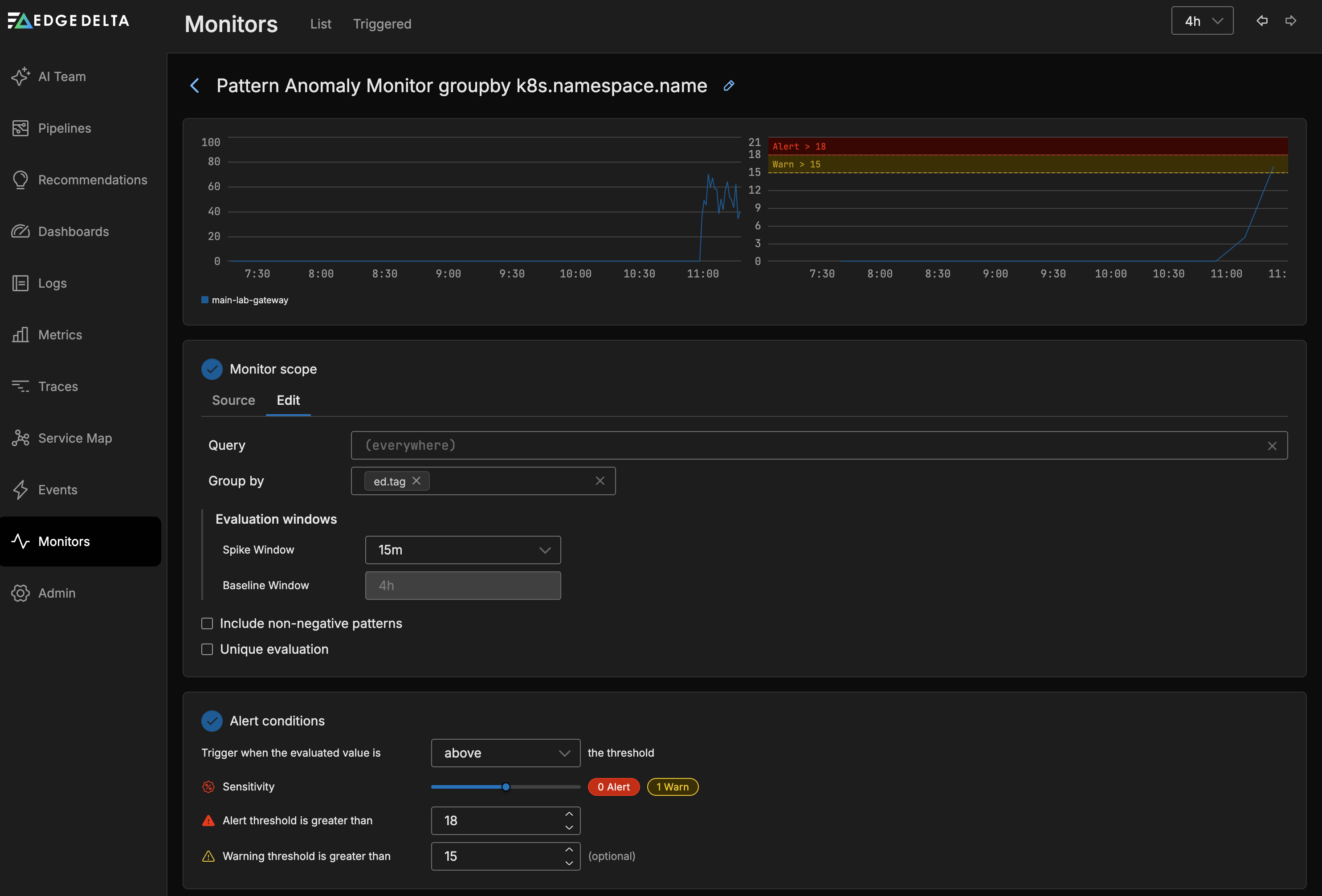The height and width of the screenshot is (896, 1322).
Task: Click the 1 Warn badge
Action: coord(672,787)
